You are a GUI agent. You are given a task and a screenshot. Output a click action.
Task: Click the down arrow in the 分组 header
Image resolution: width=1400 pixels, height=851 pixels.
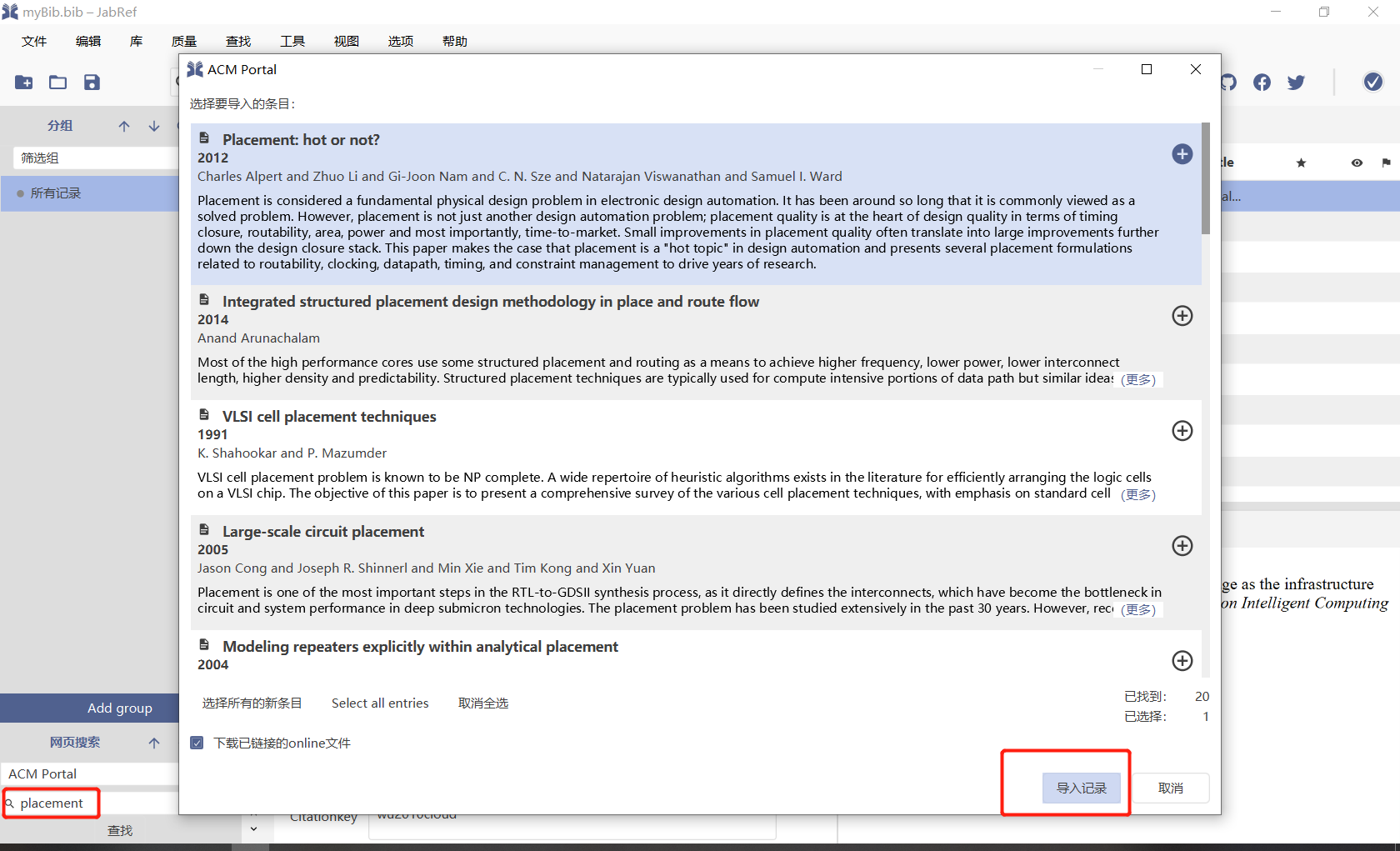pyautogui.click(x=154, y=126)
